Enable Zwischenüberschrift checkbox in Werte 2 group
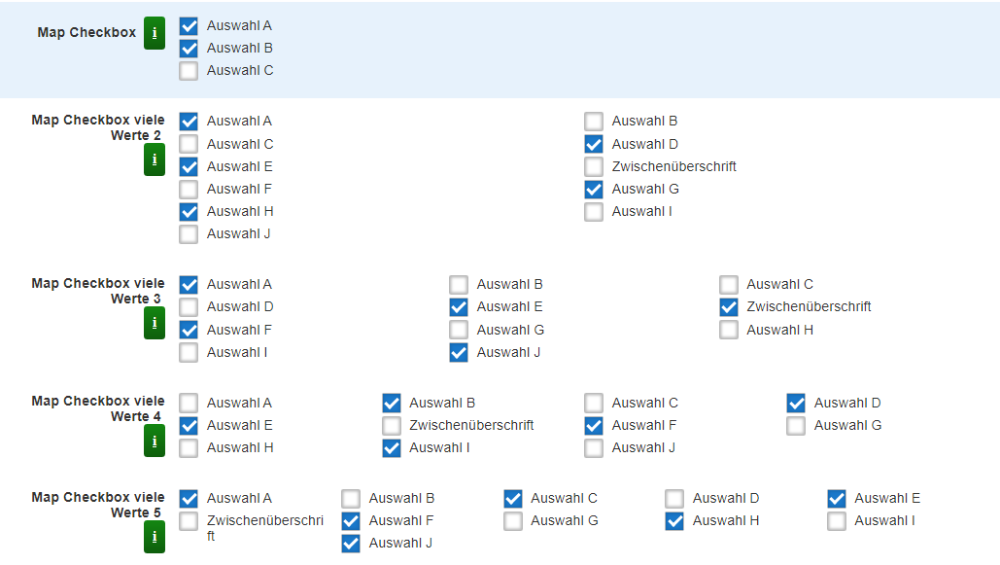 coord(594,167)
